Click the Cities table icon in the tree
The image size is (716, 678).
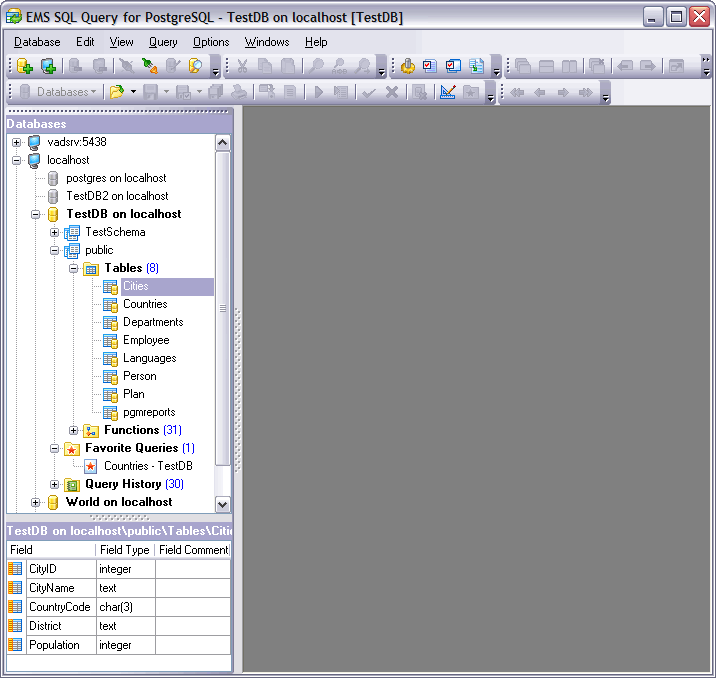click(x=110, y=287)
